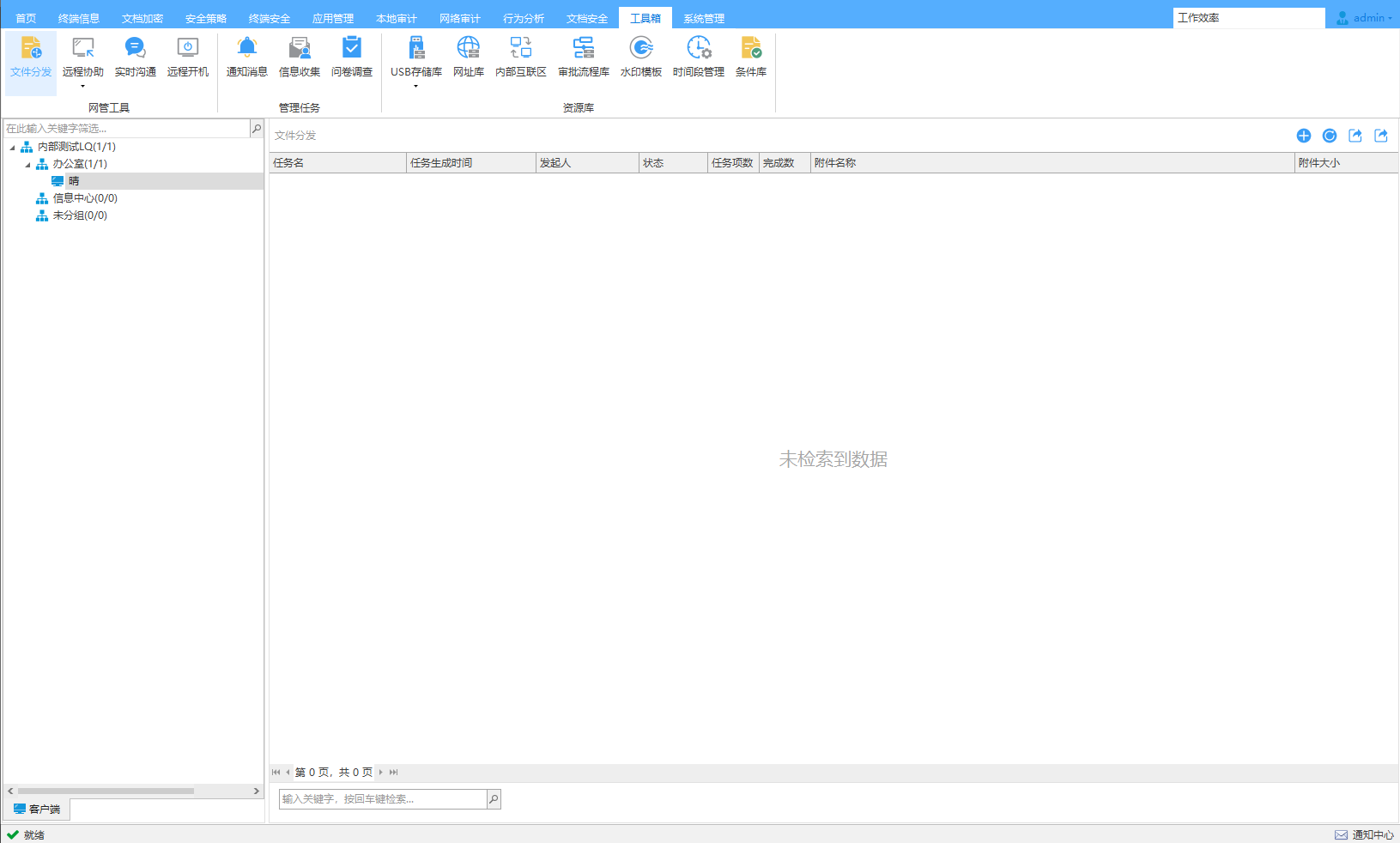Screen dimensions: 1400x843
Task: Refresh the 文件分发 task list
Action: (1329, 136)
